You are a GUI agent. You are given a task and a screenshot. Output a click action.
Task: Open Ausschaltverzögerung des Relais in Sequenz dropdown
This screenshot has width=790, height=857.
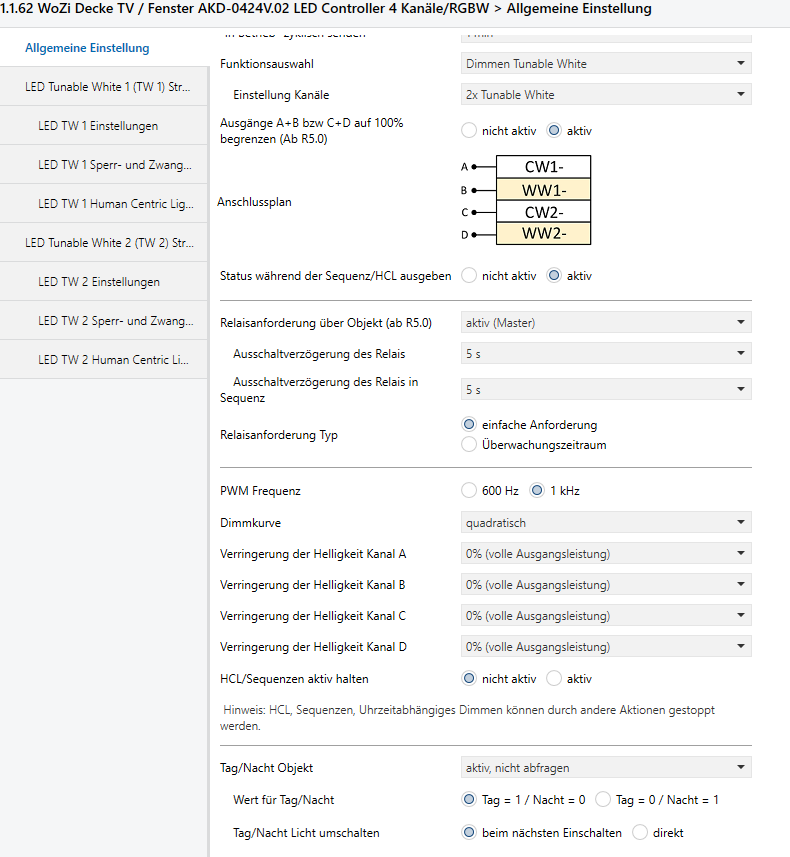606,390
